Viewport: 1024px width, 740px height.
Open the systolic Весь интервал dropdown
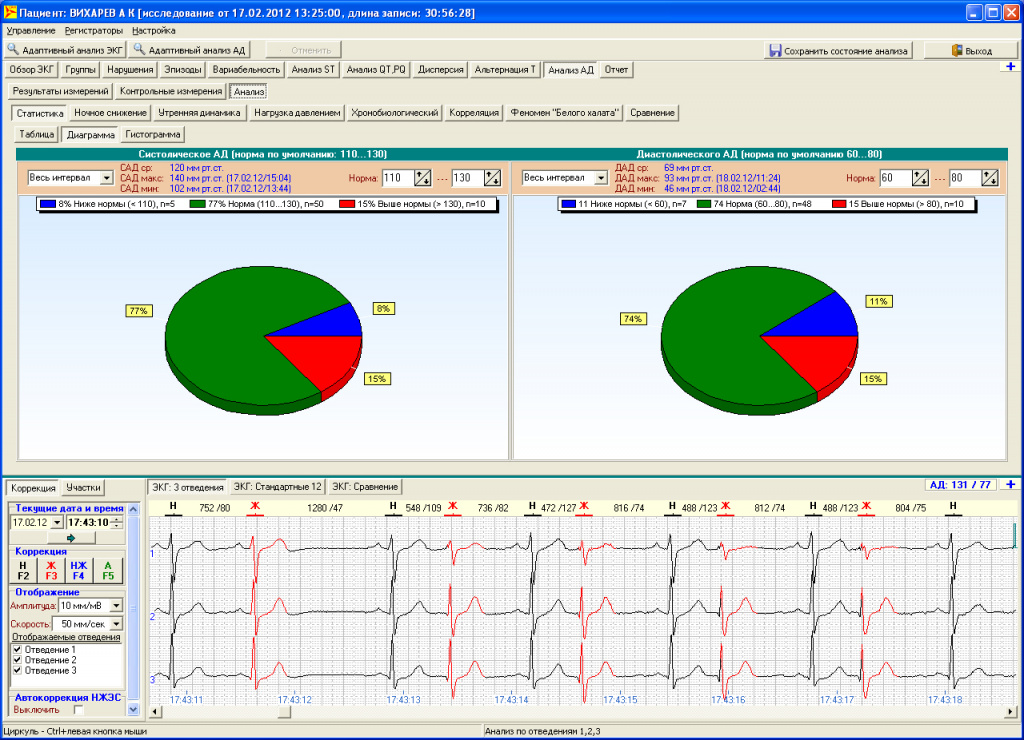(106, 178)
